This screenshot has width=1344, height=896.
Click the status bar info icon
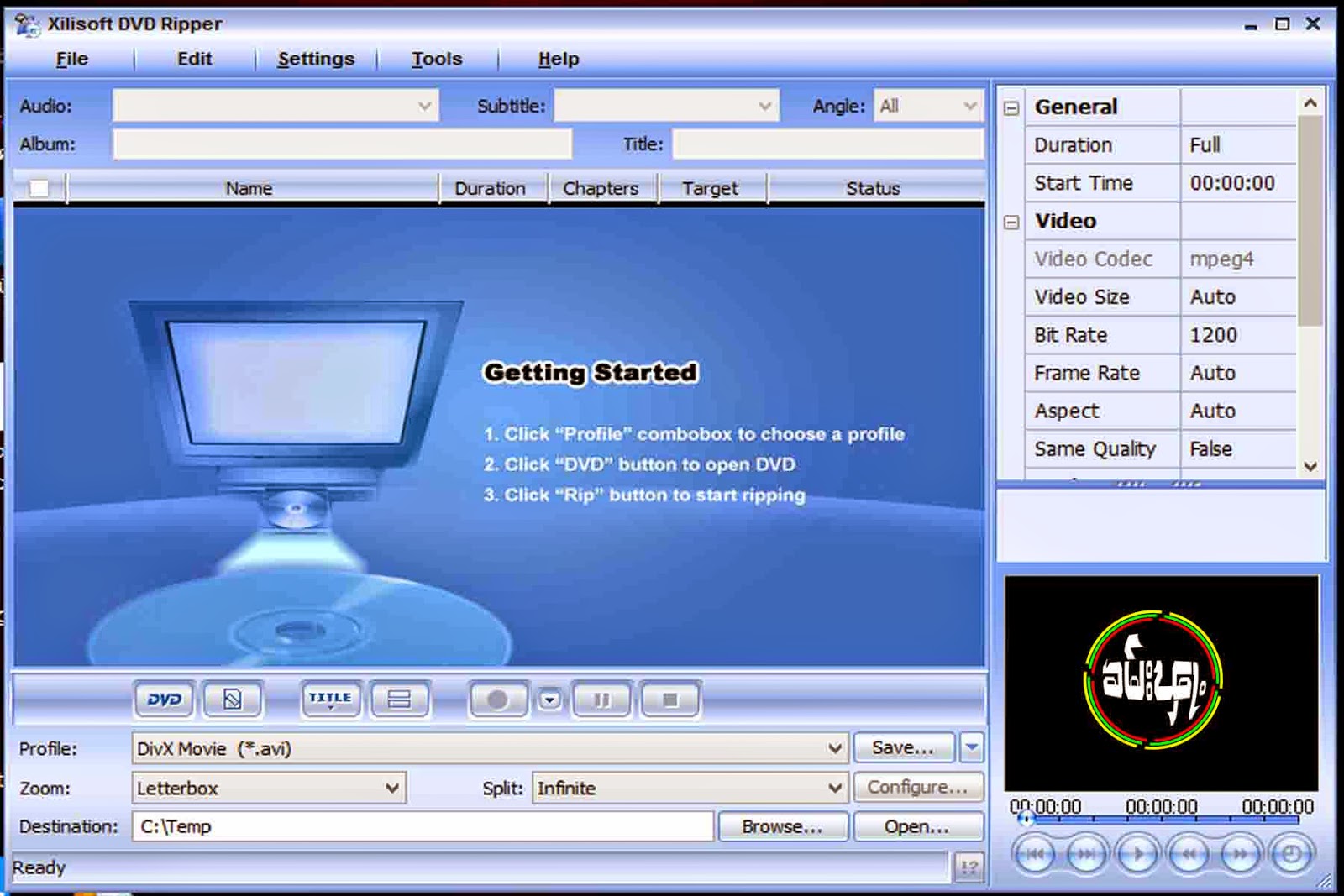point(969,867)
